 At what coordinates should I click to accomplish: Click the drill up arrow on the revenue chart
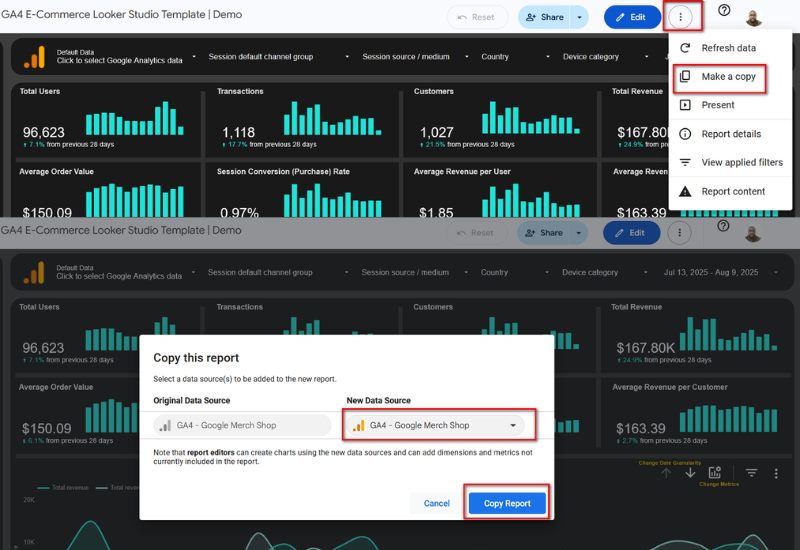pyautogui.click(x=666, y=473)
